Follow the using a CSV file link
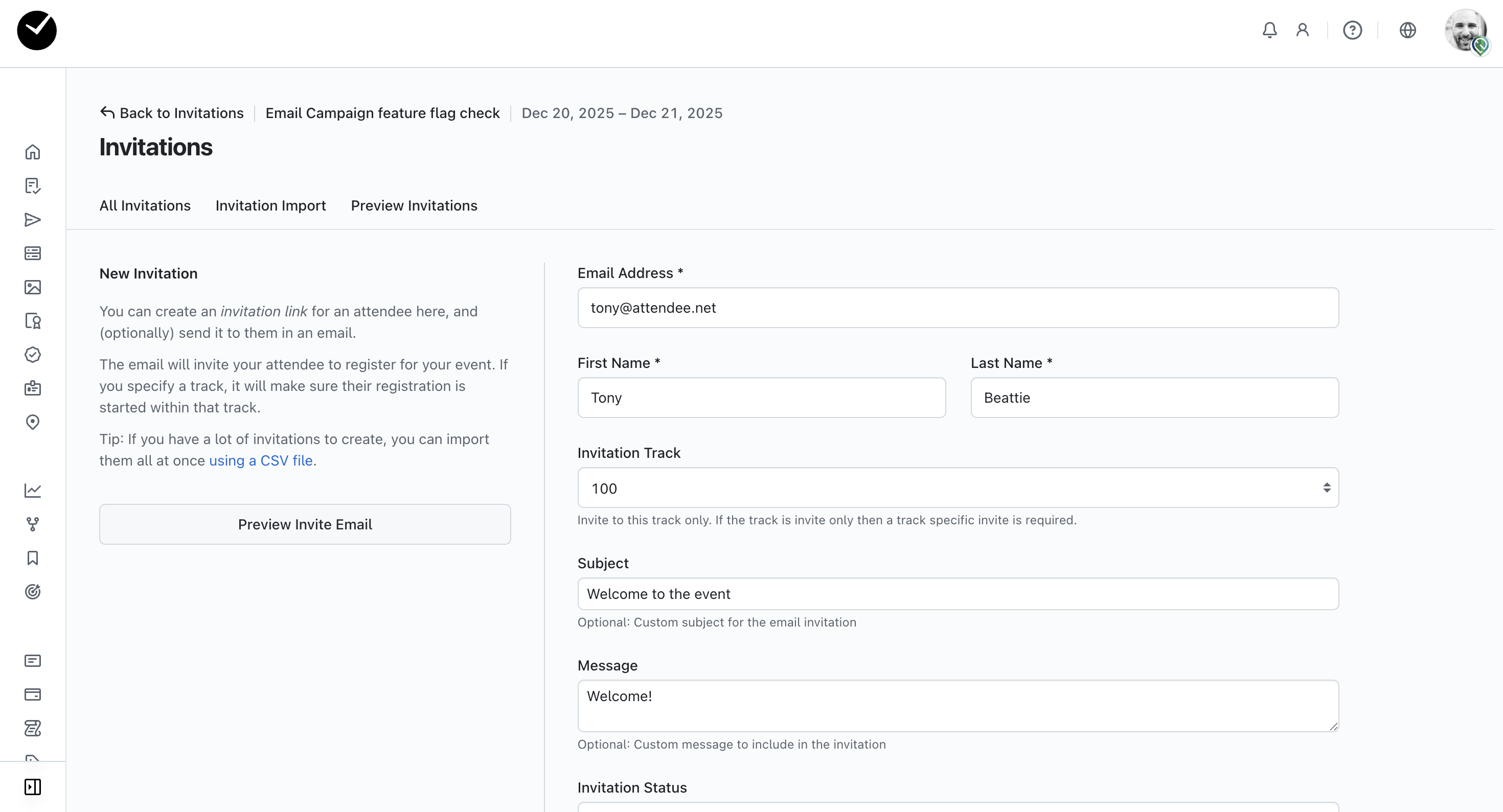Viewport: 1503px width, 812px height. [261, 460]
